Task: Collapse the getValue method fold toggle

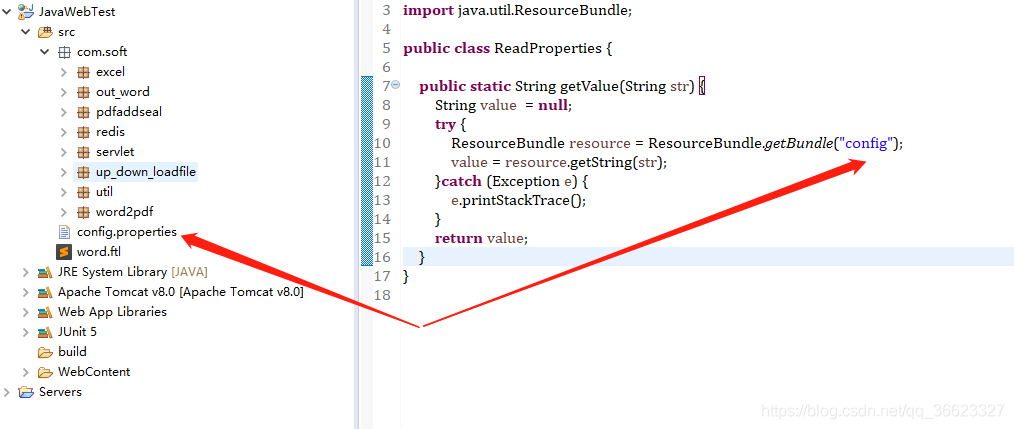Action: [x=395, y=85]
